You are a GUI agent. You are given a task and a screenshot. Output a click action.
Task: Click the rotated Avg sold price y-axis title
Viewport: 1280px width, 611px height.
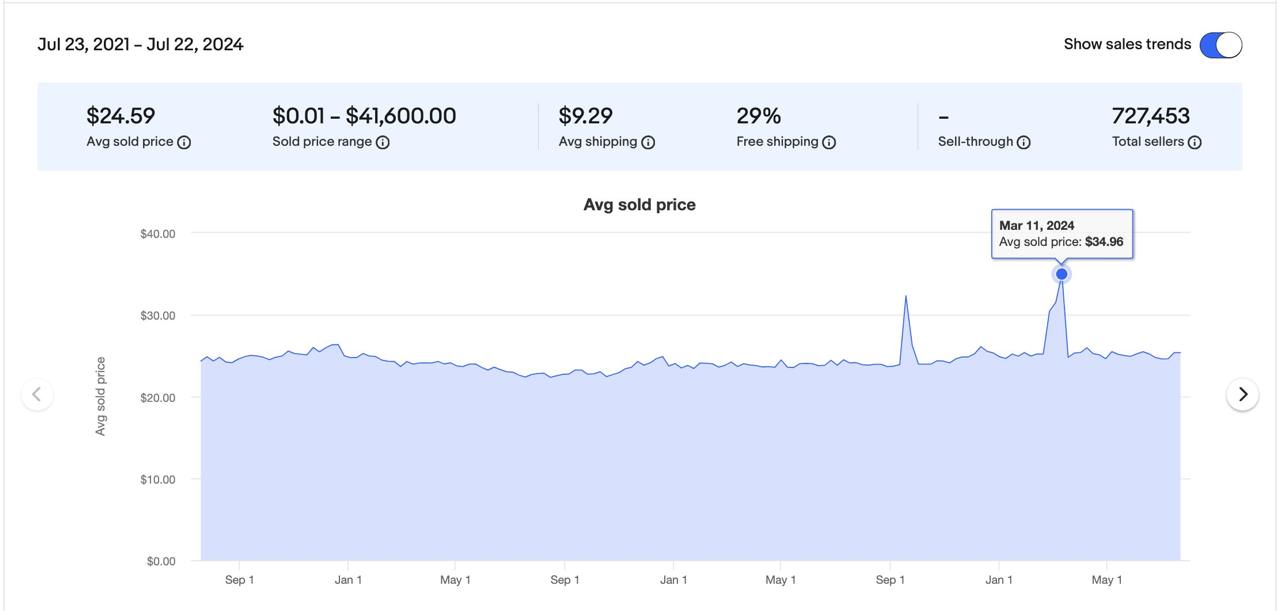[100, 396]
